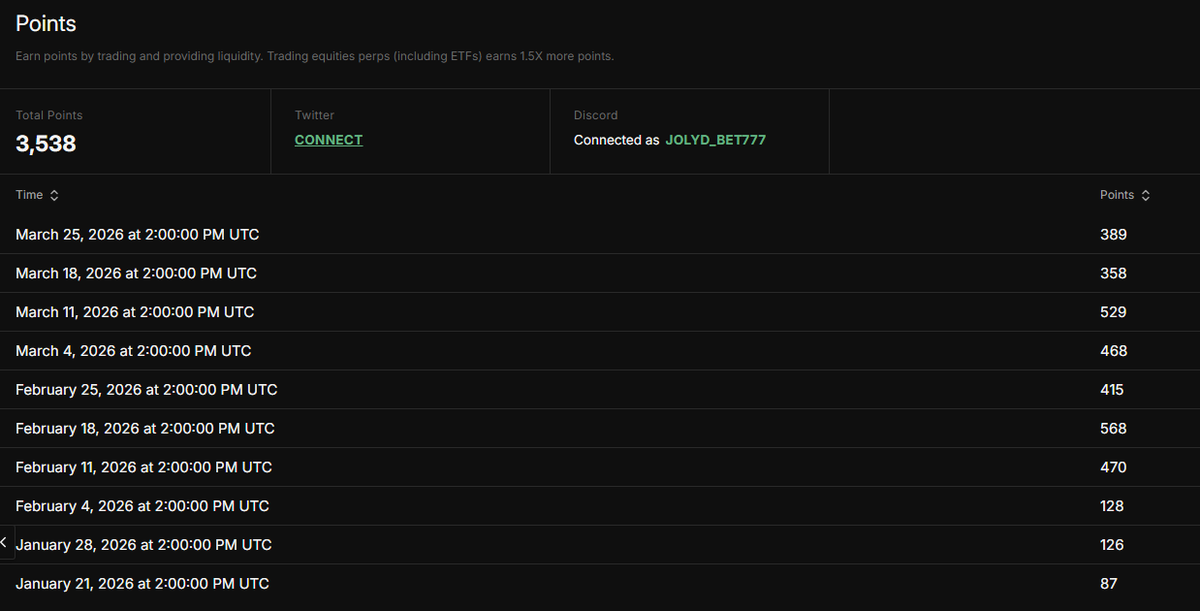Click the 87 points value
The width and height of the screenshot is (1200, 611).
1109,584
